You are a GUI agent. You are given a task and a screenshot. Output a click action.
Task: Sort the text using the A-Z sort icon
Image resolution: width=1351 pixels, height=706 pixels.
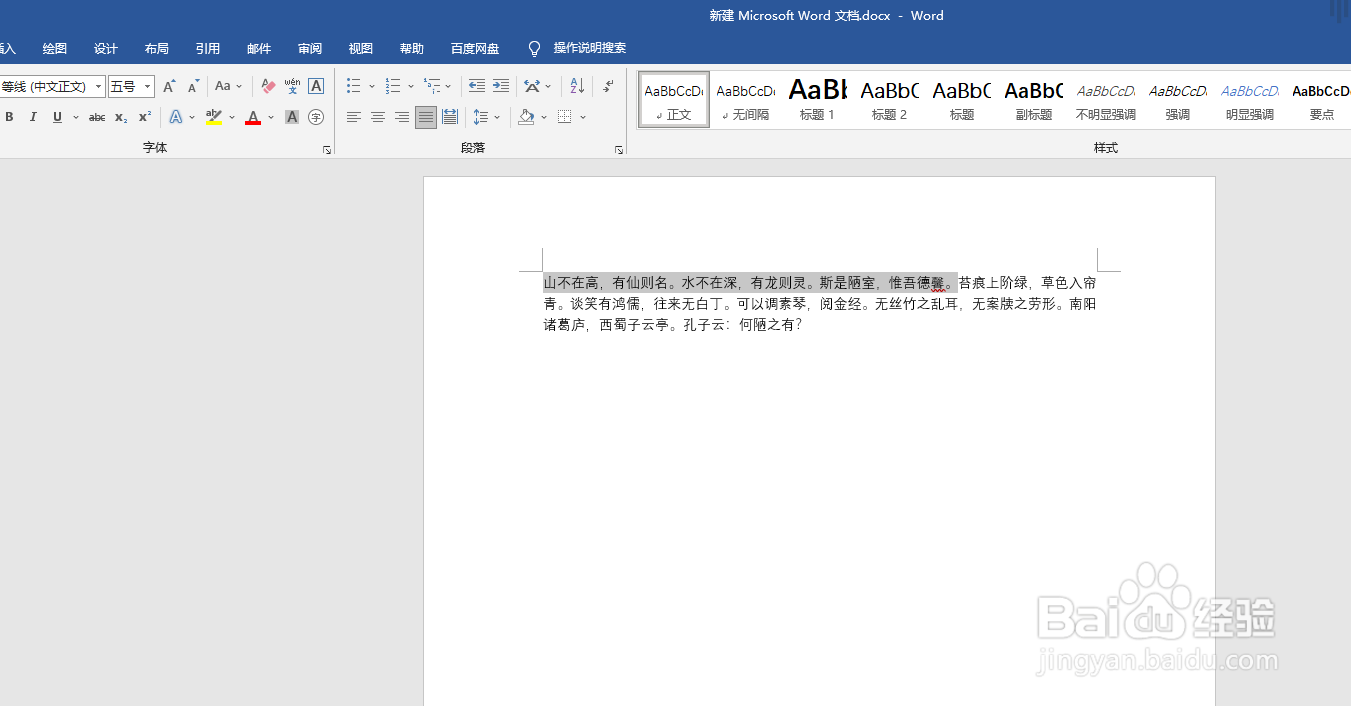tap(575, 85)
